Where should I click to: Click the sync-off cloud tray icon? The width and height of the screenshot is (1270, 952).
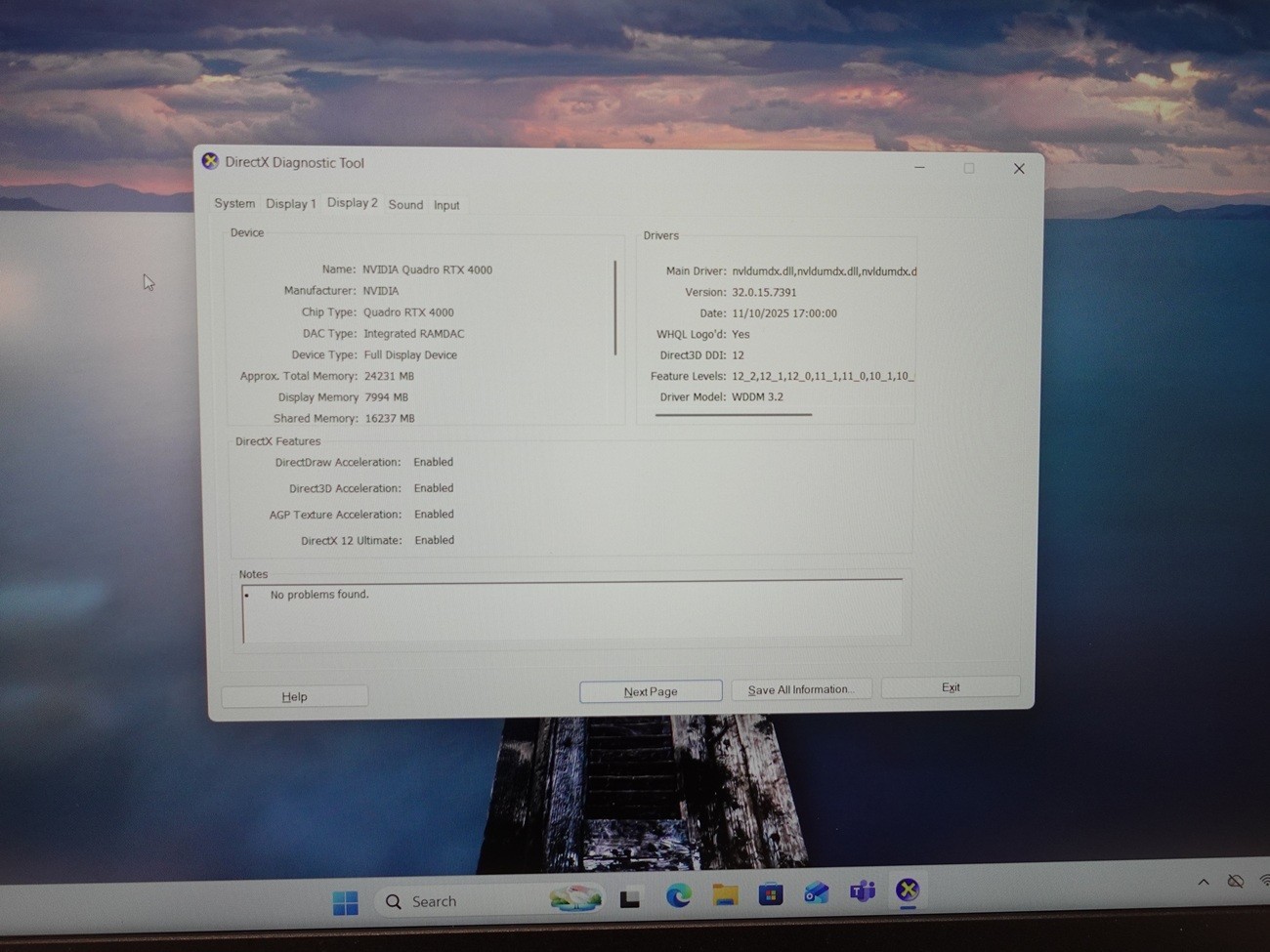tap(1236, 882)
